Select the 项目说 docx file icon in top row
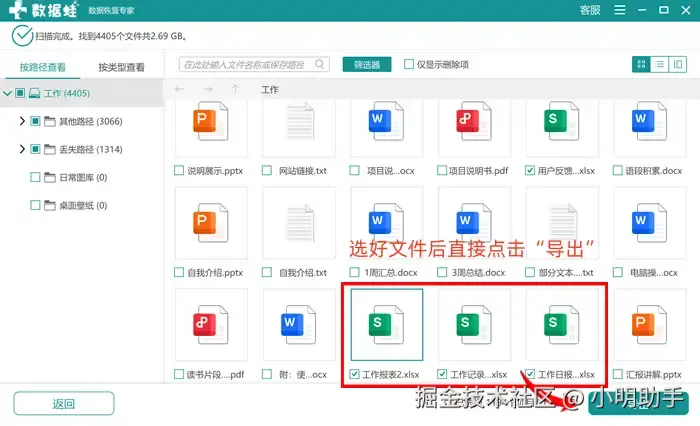700x426 pixels. [386, 121]
